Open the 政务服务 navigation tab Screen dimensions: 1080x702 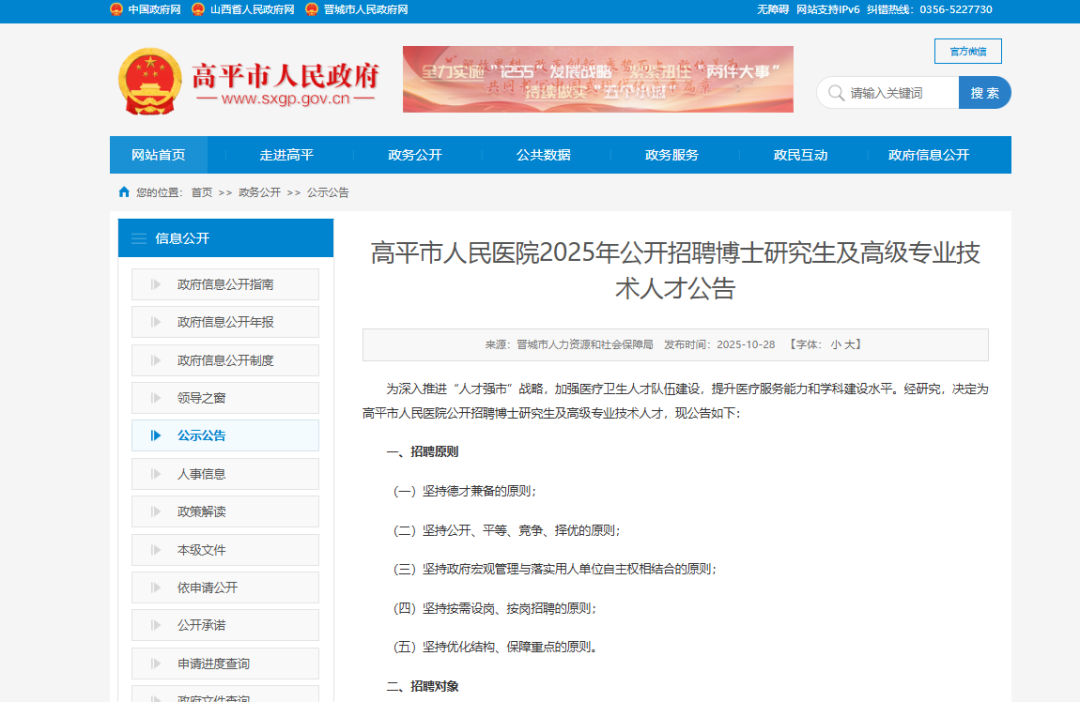tap(672, 155)
